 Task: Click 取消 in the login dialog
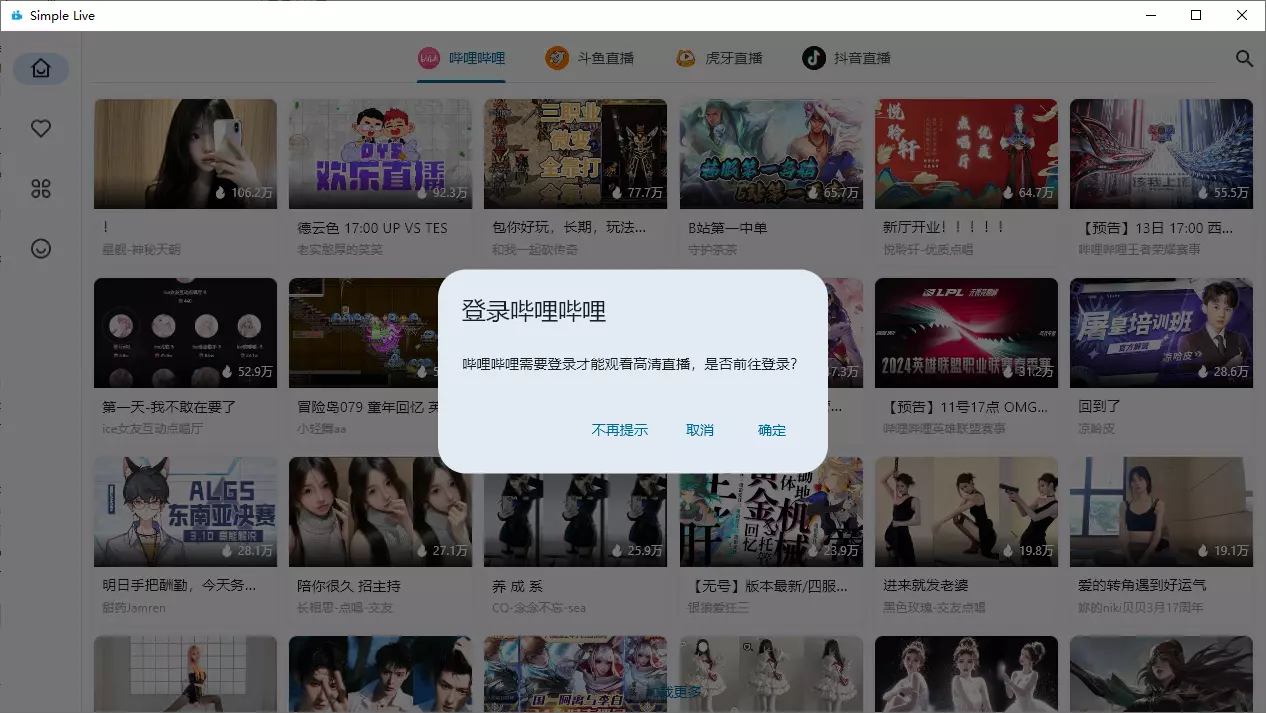[x=700, y=430]
